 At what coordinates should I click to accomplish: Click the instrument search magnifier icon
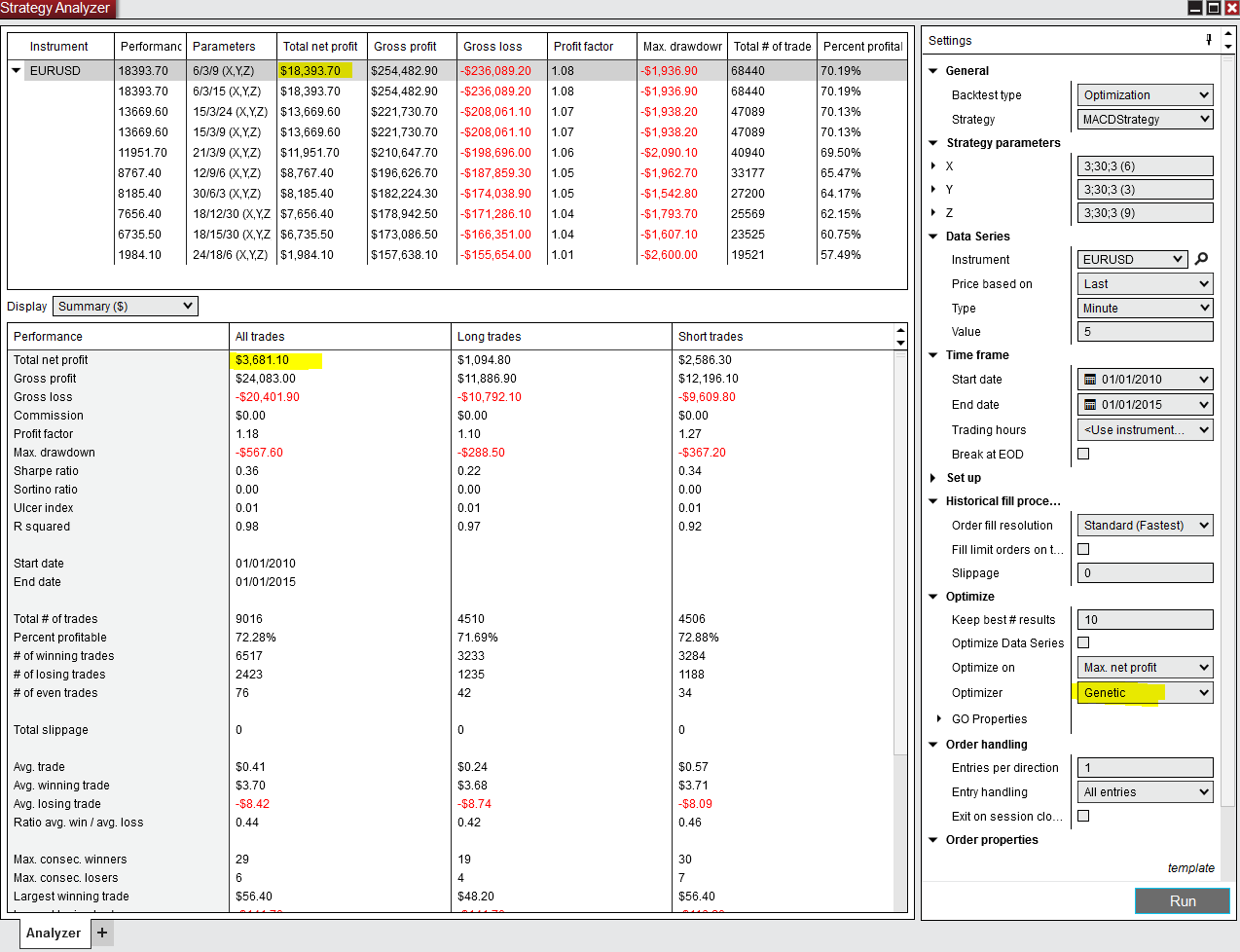1201,259
